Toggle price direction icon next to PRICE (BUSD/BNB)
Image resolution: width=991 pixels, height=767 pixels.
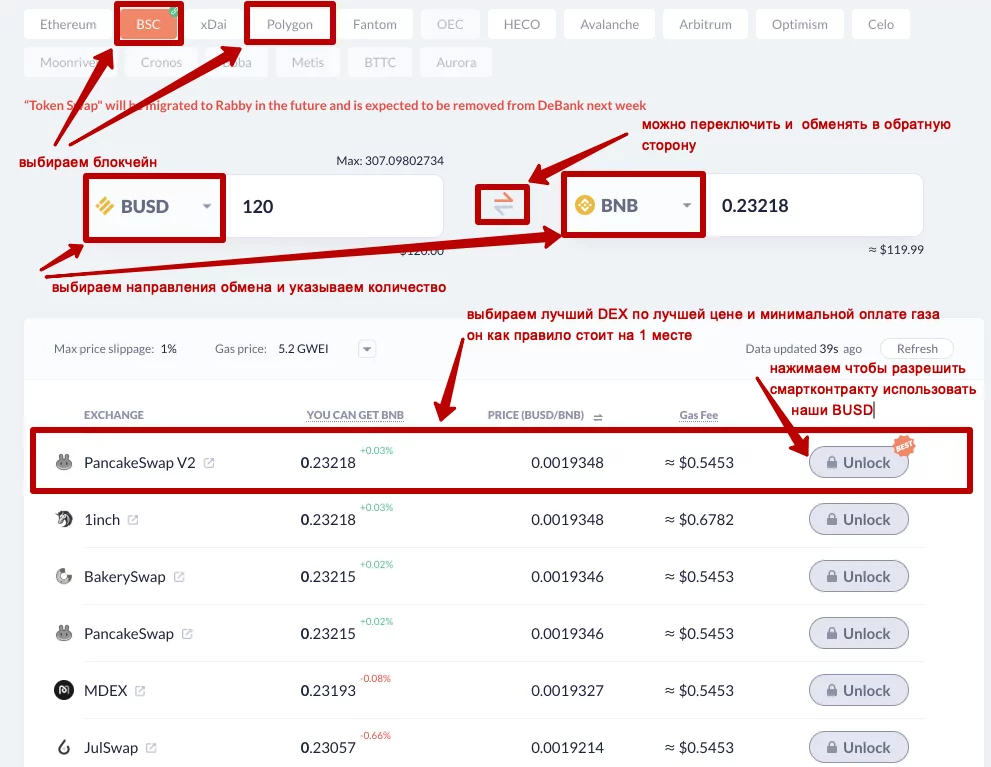[598, 416]
